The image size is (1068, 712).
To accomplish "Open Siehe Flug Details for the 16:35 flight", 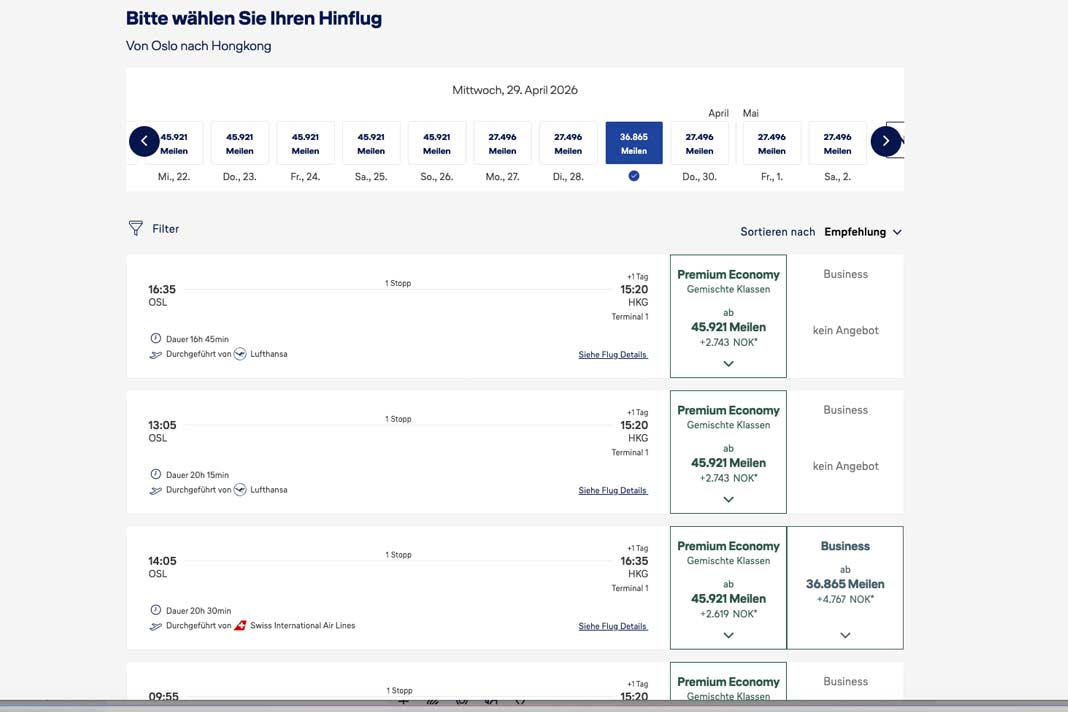I will point(612,354).
